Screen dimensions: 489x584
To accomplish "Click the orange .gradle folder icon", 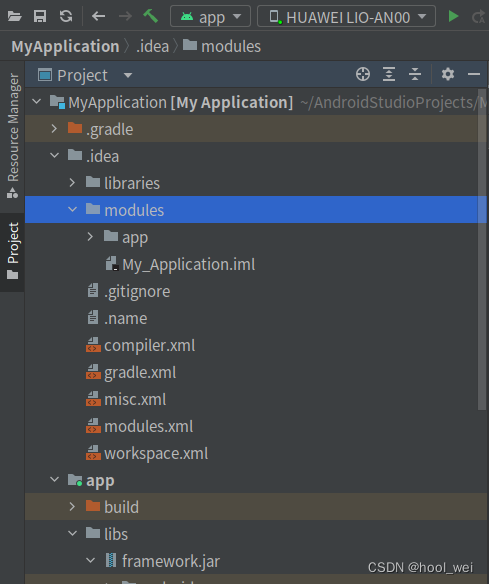I will [x=75, y=128].
